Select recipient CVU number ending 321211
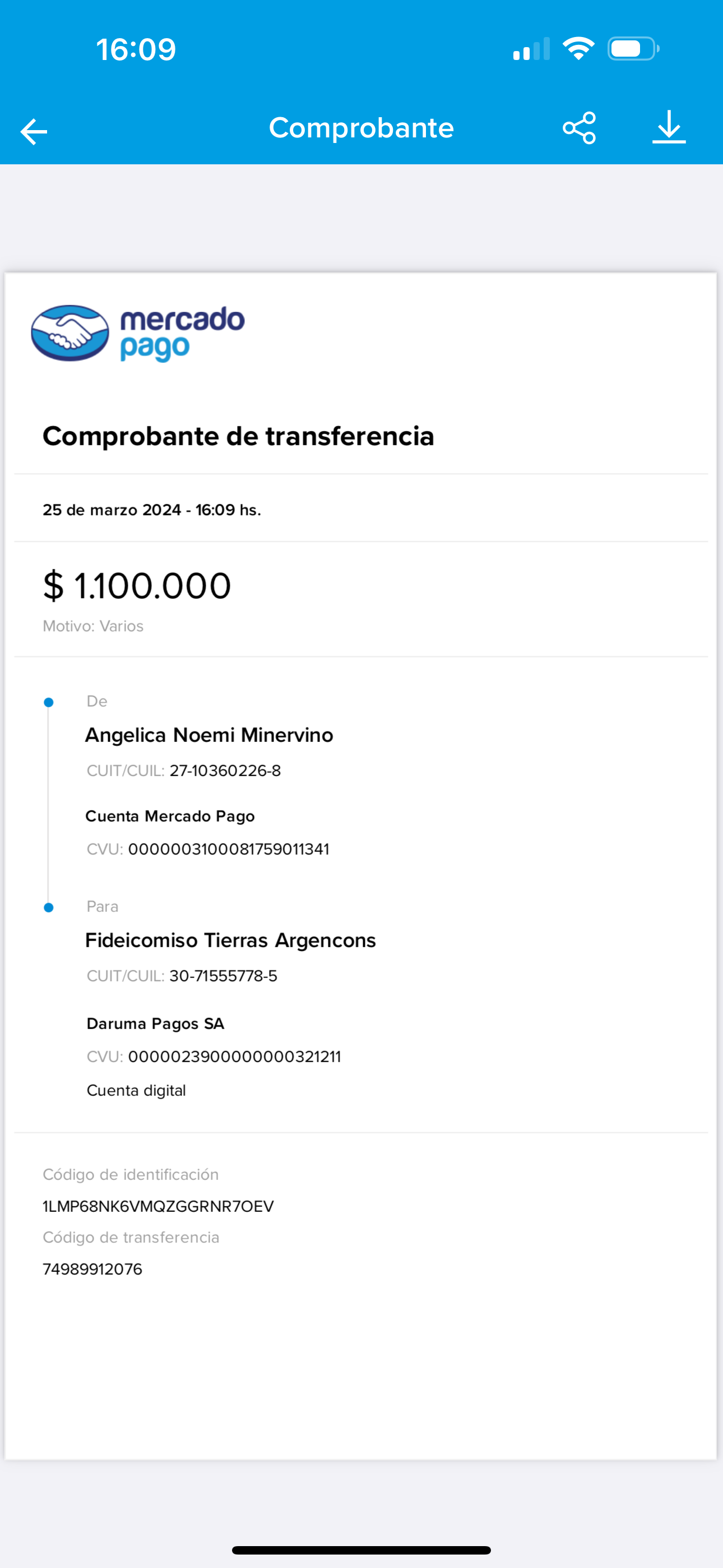723x1568 pixels. pyautogui.click(x=234, y=1057)
